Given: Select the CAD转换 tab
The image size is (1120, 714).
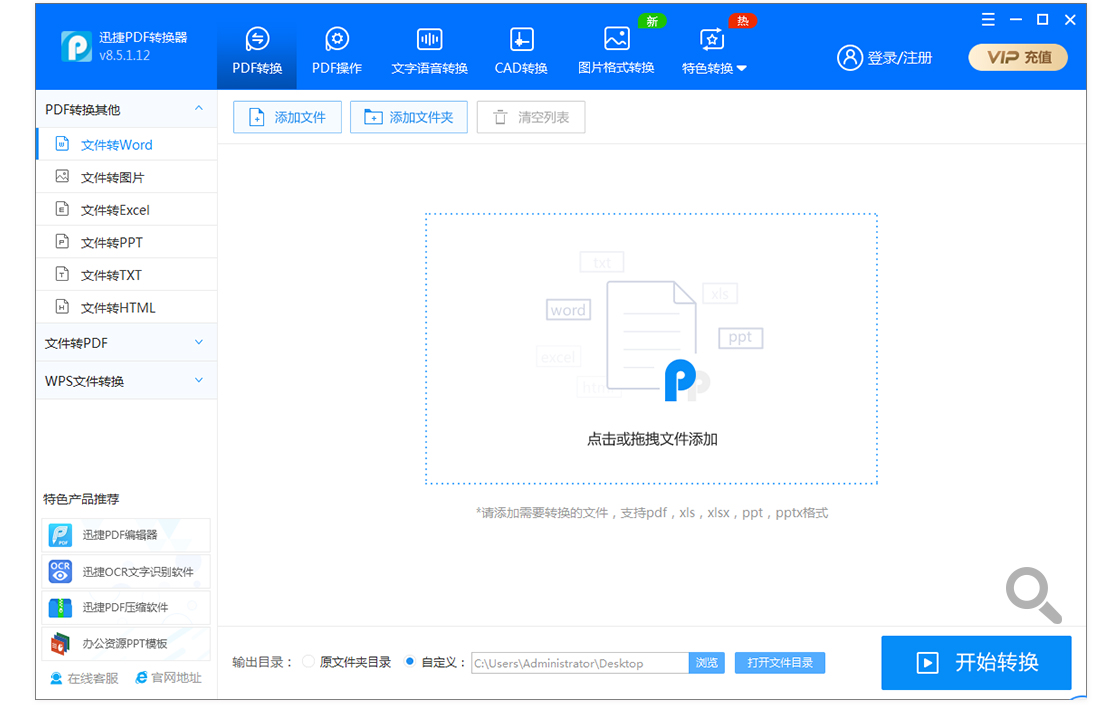Looking at the screenshot, I should 521,50.
